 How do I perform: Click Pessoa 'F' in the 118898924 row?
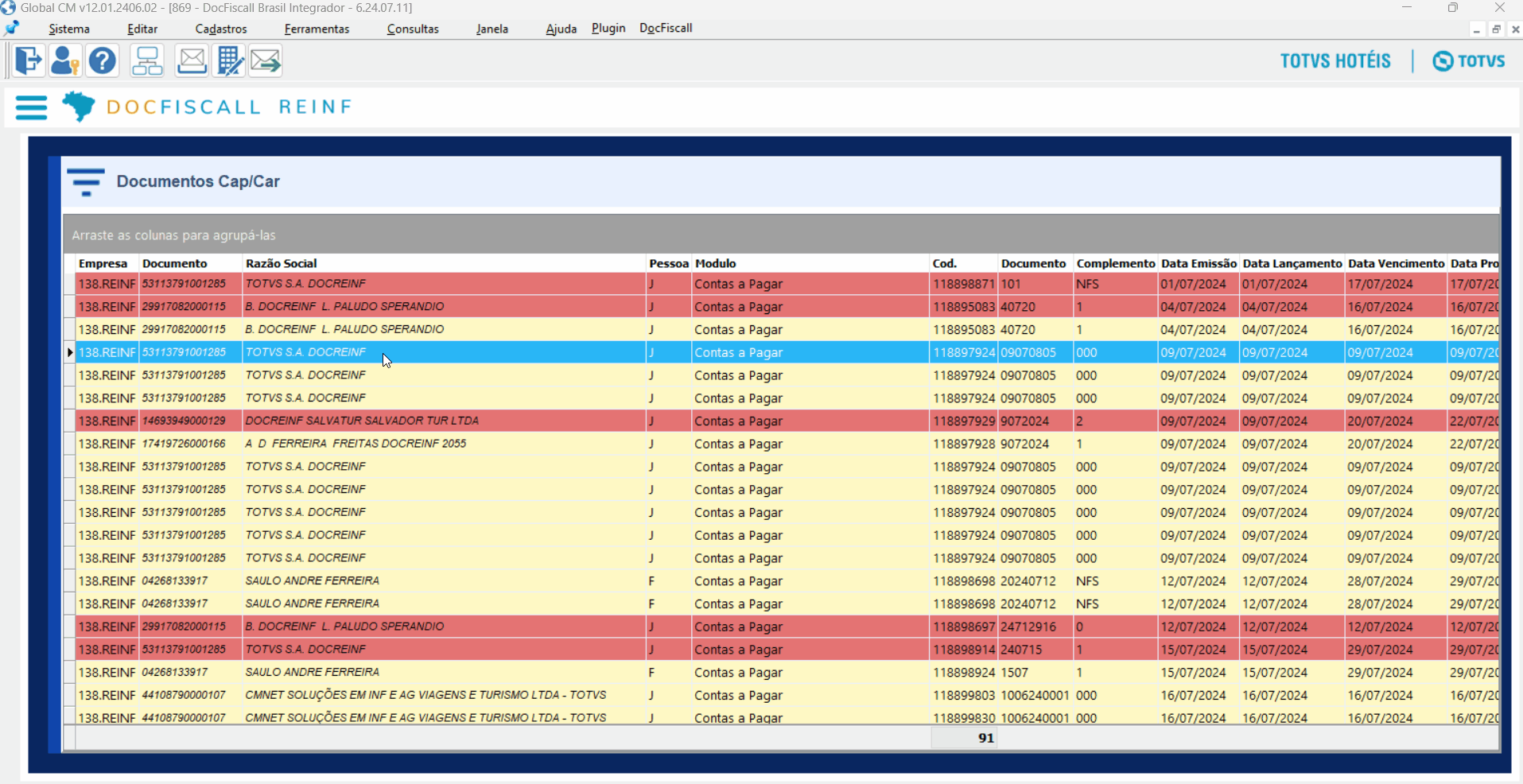(x=669, y=673)
